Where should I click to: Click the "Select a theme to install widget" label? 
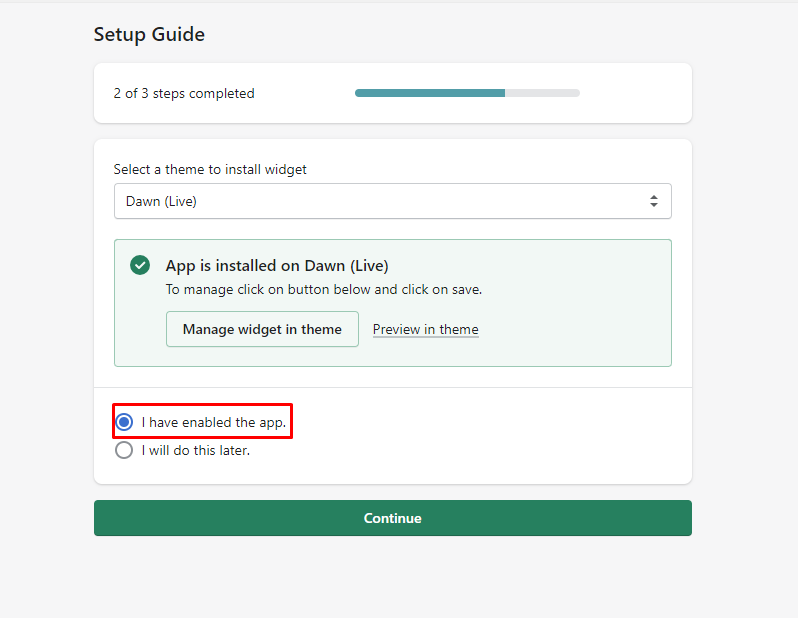click(210, 169)
